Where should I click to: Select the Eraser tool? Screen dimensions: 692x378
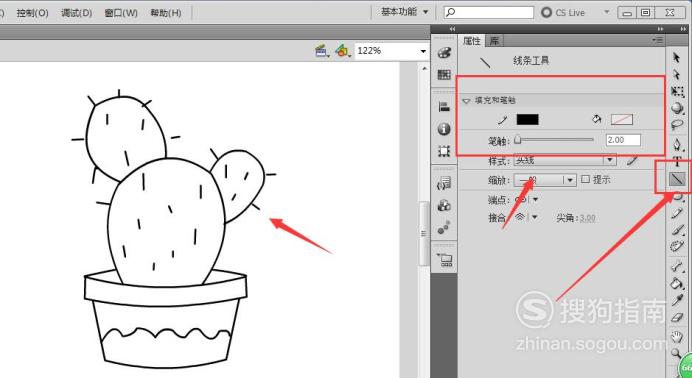(677, 318)
